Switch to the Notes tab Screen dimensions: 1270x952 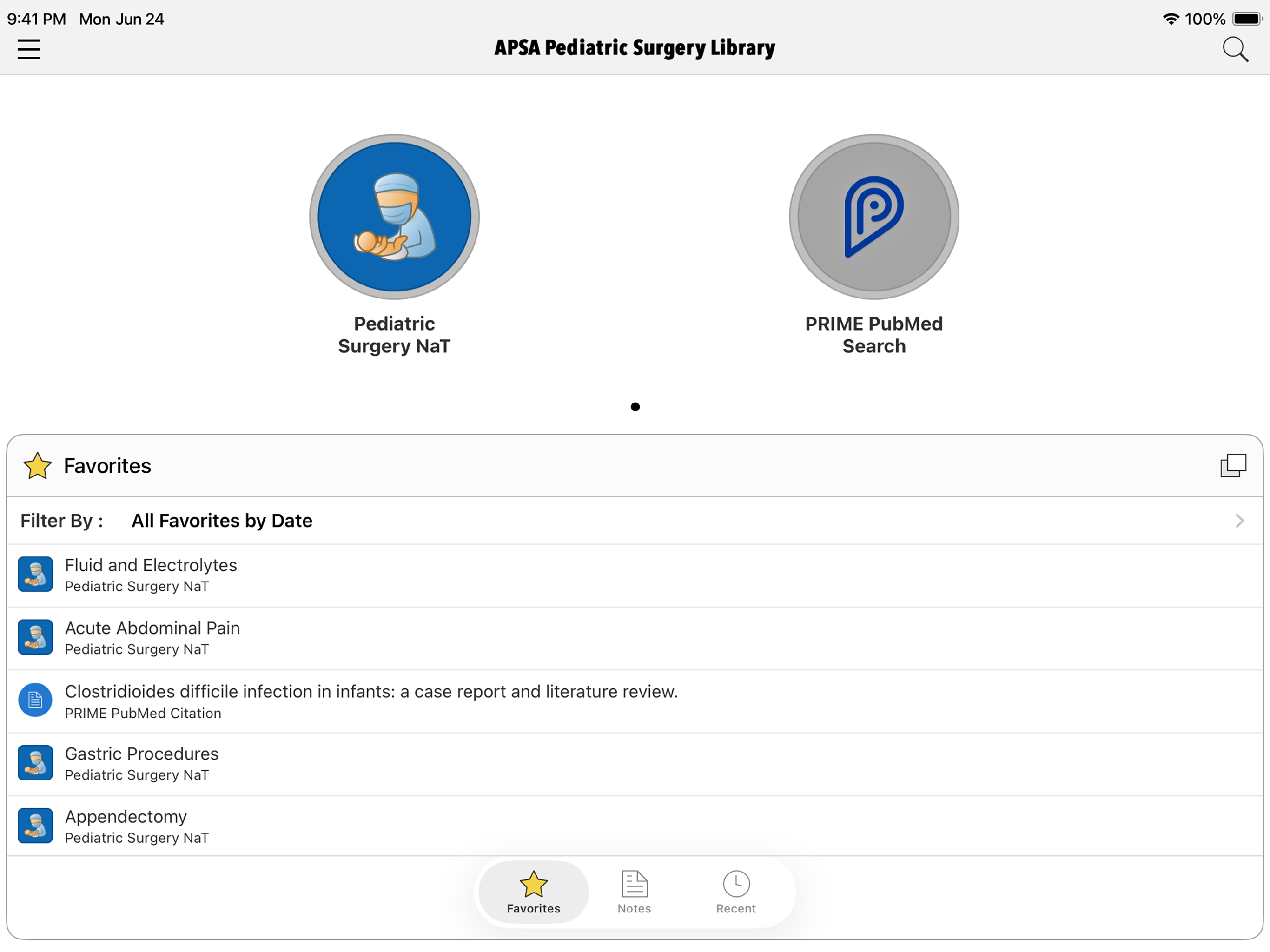(x=635, y=892)
